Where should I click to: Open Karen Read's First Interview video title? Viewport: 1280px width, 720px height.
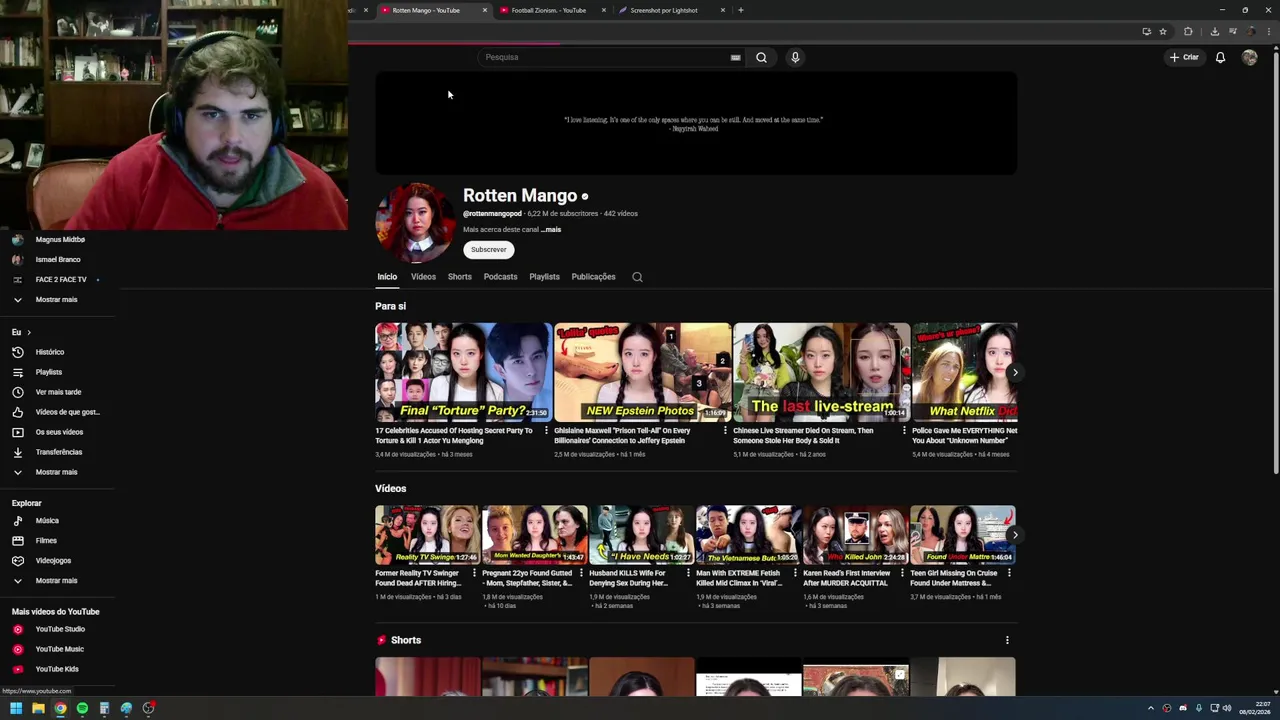point(847,578)
